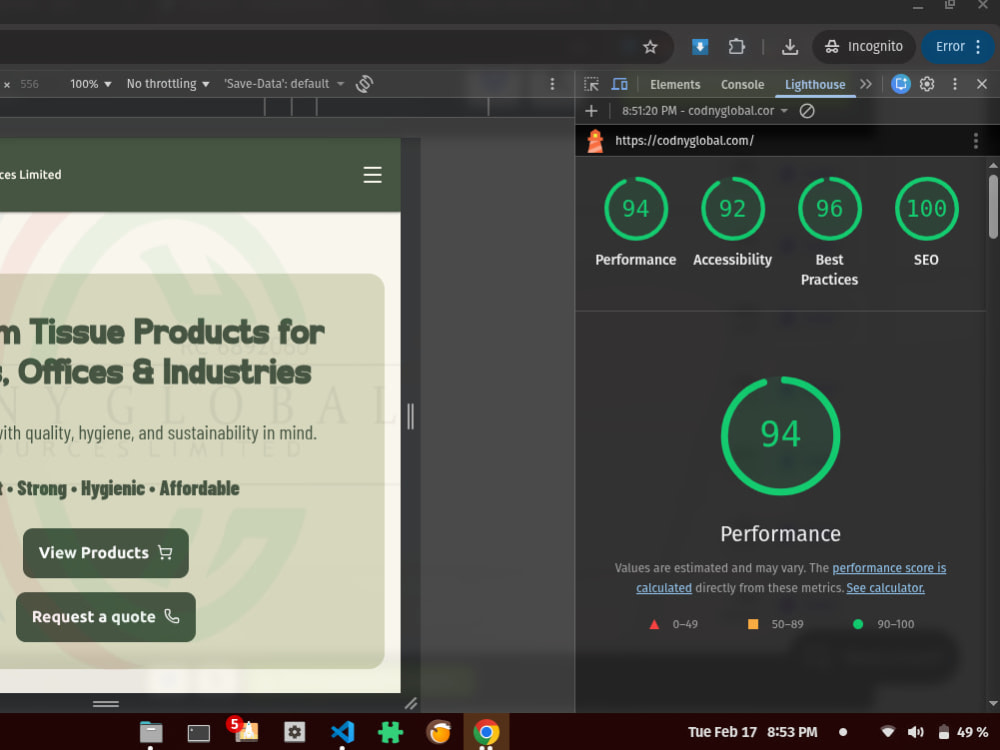This screenshot has width=1000, height=750.
Task: Click the Error button in Chrome toolbar
Action: [957, 47]
